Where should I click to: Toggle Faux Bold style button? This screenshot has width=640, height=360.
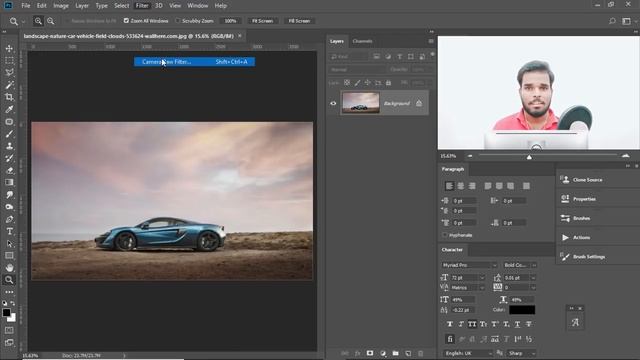[x=450, y=324]
